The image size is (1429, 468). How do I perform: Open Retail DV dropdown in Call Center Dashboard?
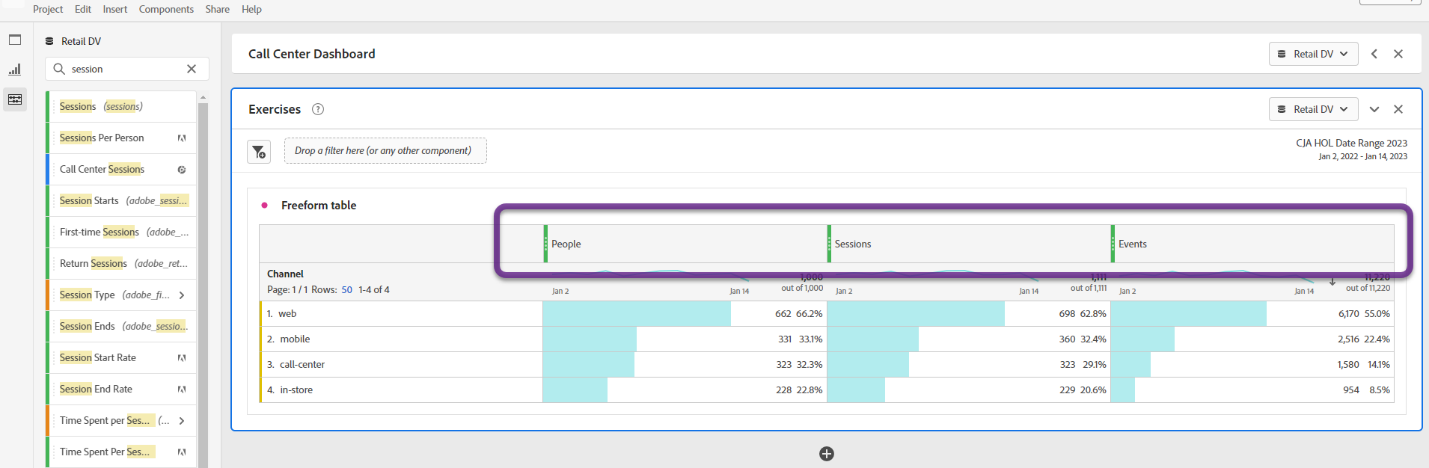(x=1313, y=54)
